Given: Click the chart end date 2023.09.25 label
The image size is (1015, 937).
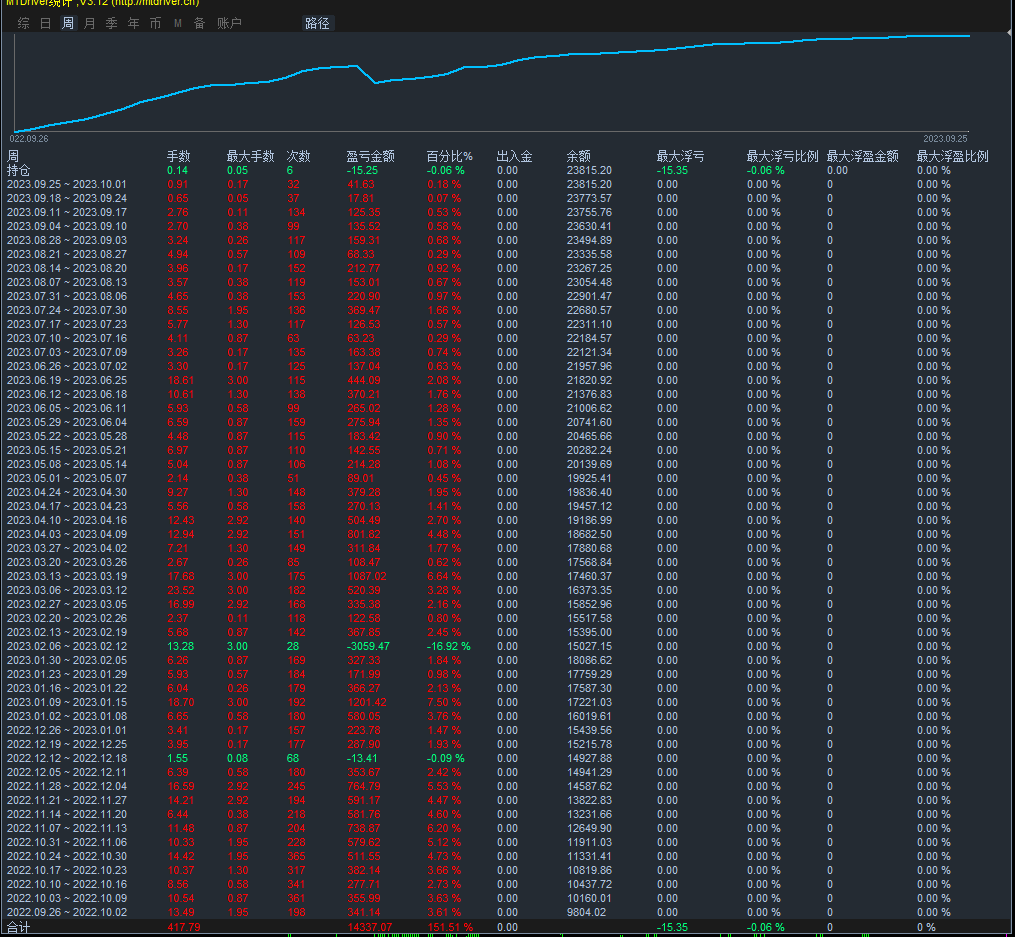Looking at the screenshot, I should click(x=945, y=138).
